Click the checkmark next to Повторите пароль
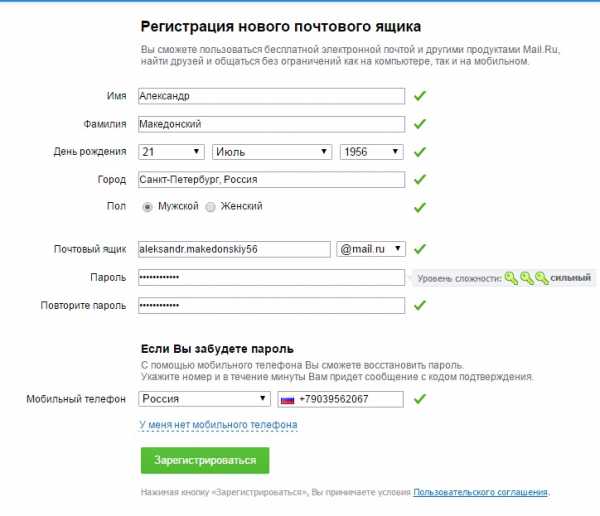Image resolution: width=600 pixels, height=516 pixels. (x=420, y=305)
